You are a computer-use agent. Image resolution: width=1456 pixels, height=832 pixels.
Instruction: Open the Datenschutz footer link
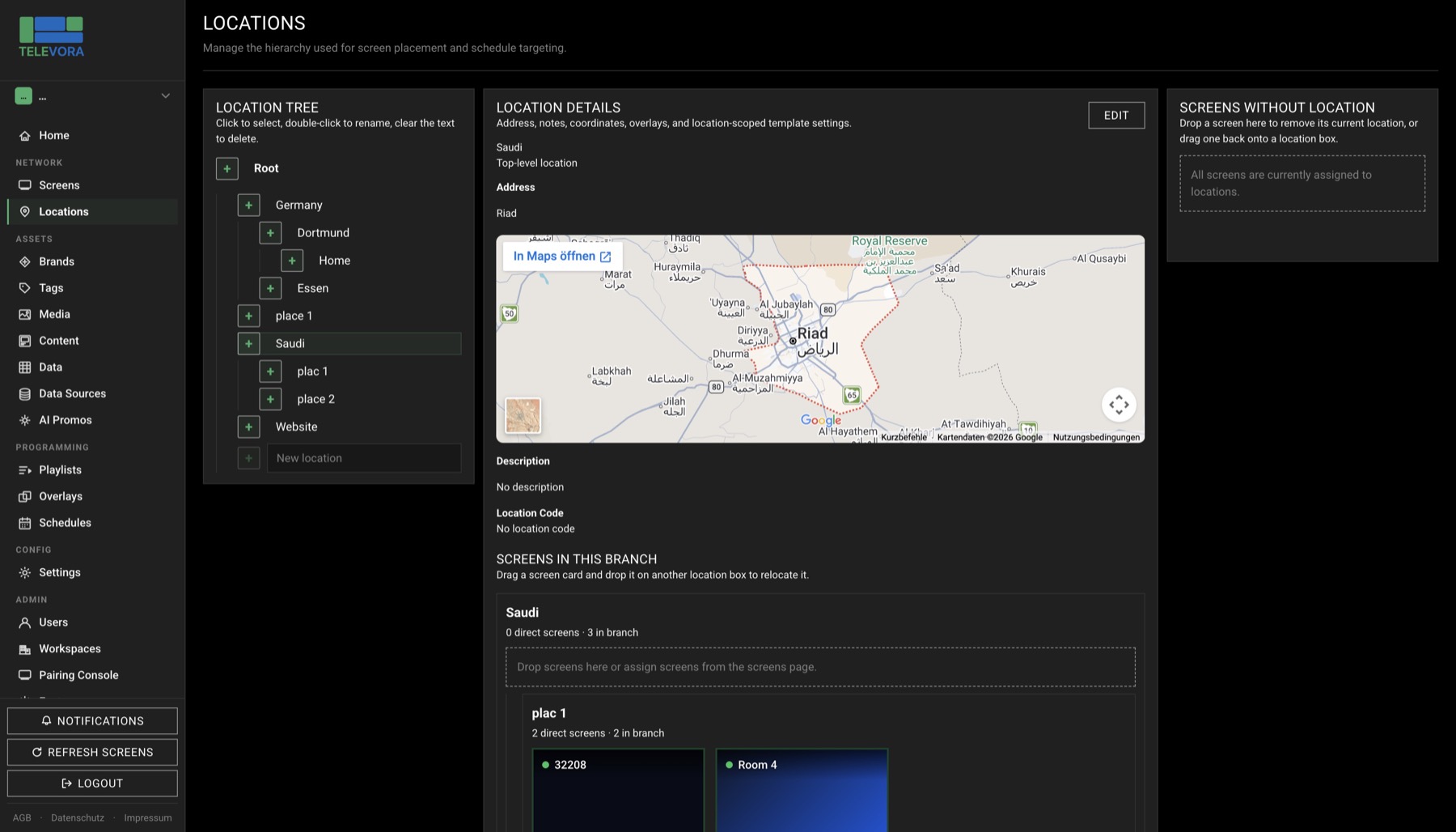click(x=78, y=817)
